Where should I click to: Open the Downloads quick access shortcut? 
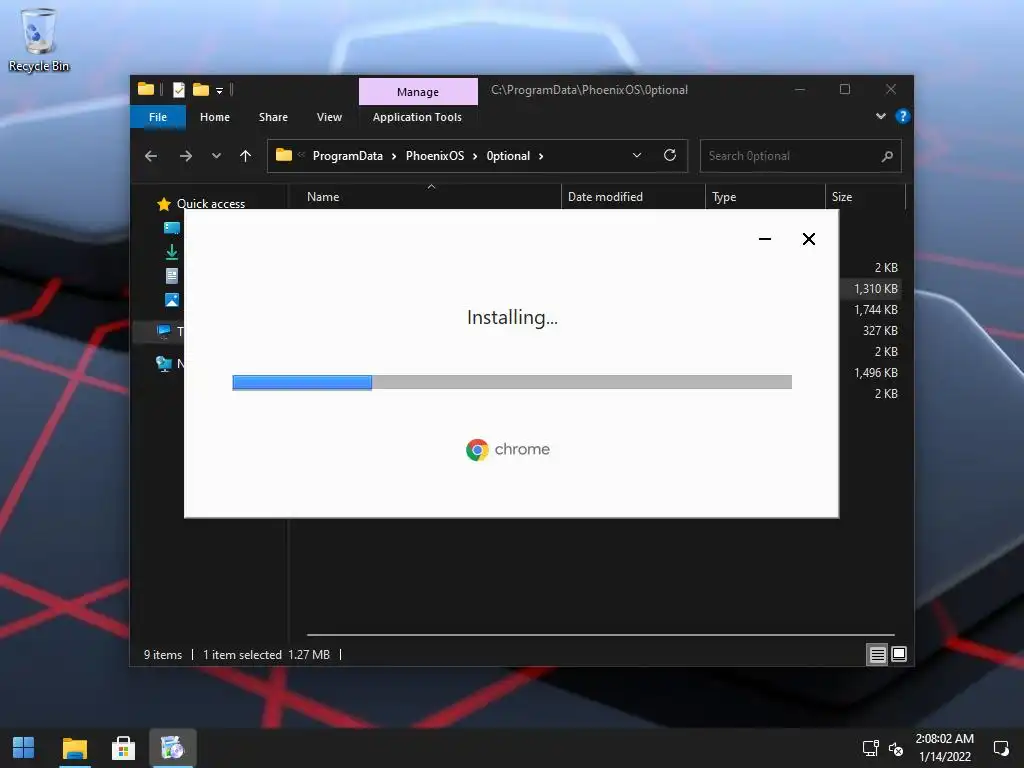(172, 251)
